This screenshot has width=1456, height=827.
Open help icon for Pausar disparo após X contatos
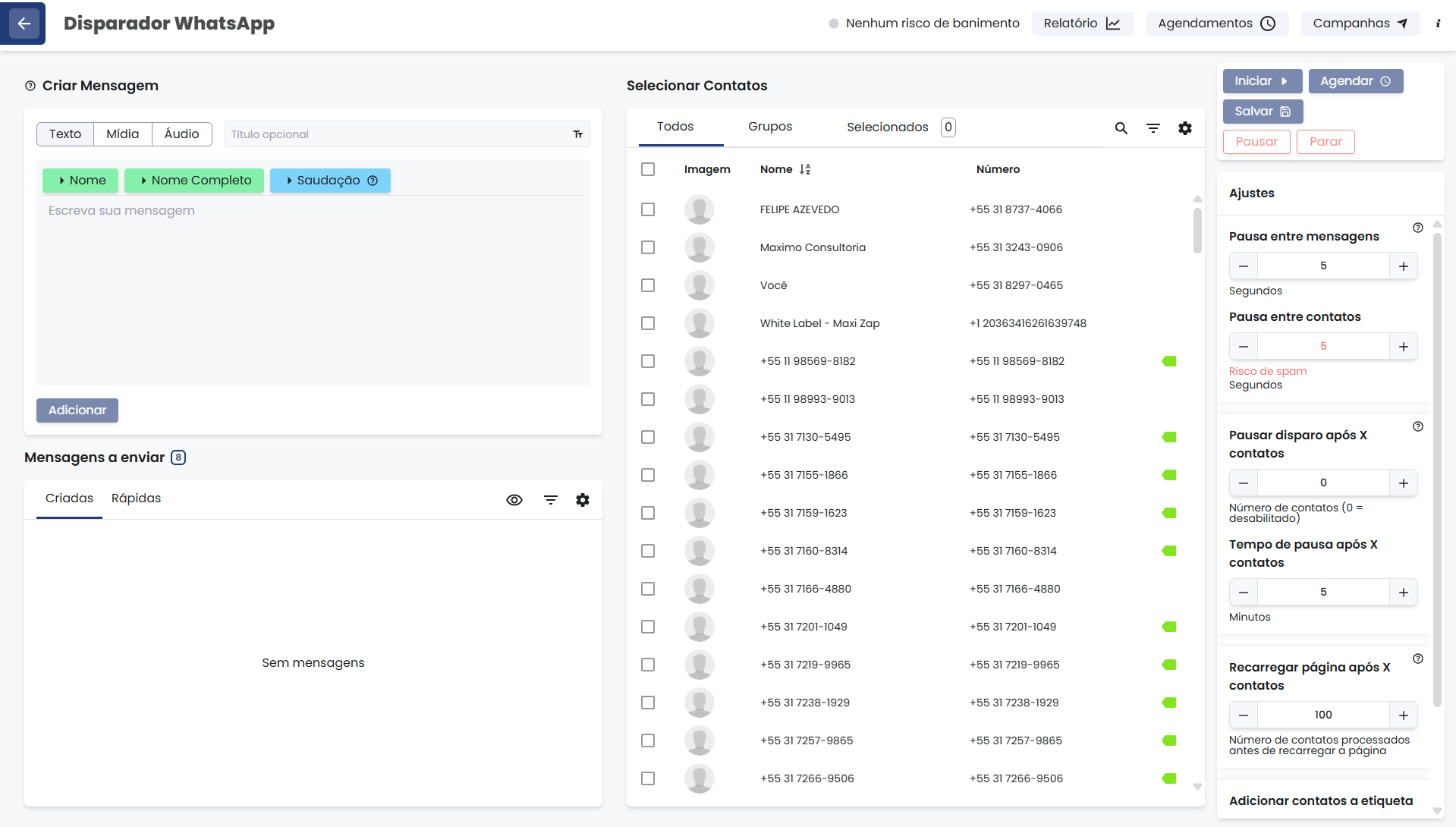point(1418,426)
